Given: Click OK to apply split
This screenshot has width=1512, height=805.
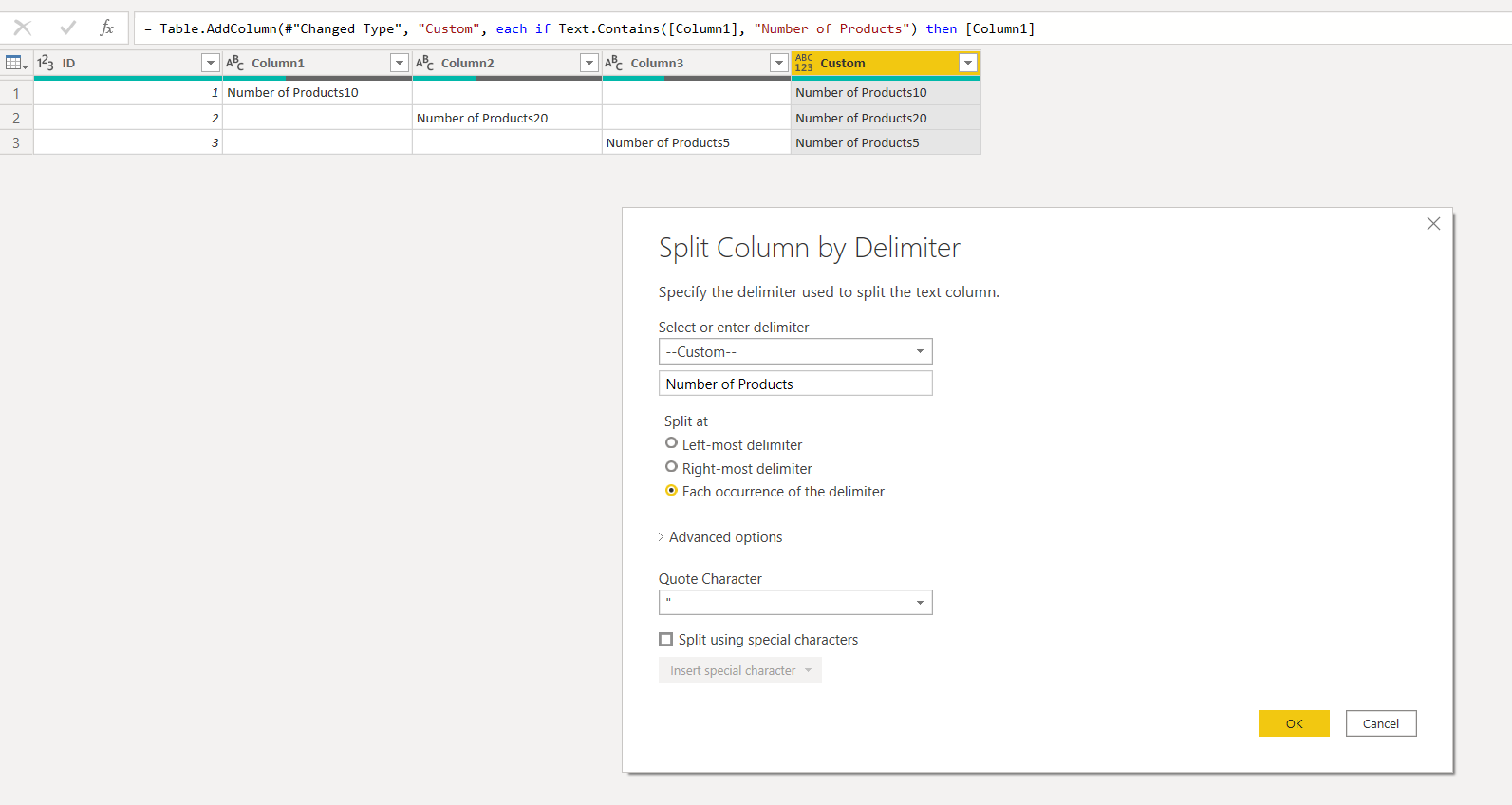Looking at the screenshot, I should [1294, 723].
